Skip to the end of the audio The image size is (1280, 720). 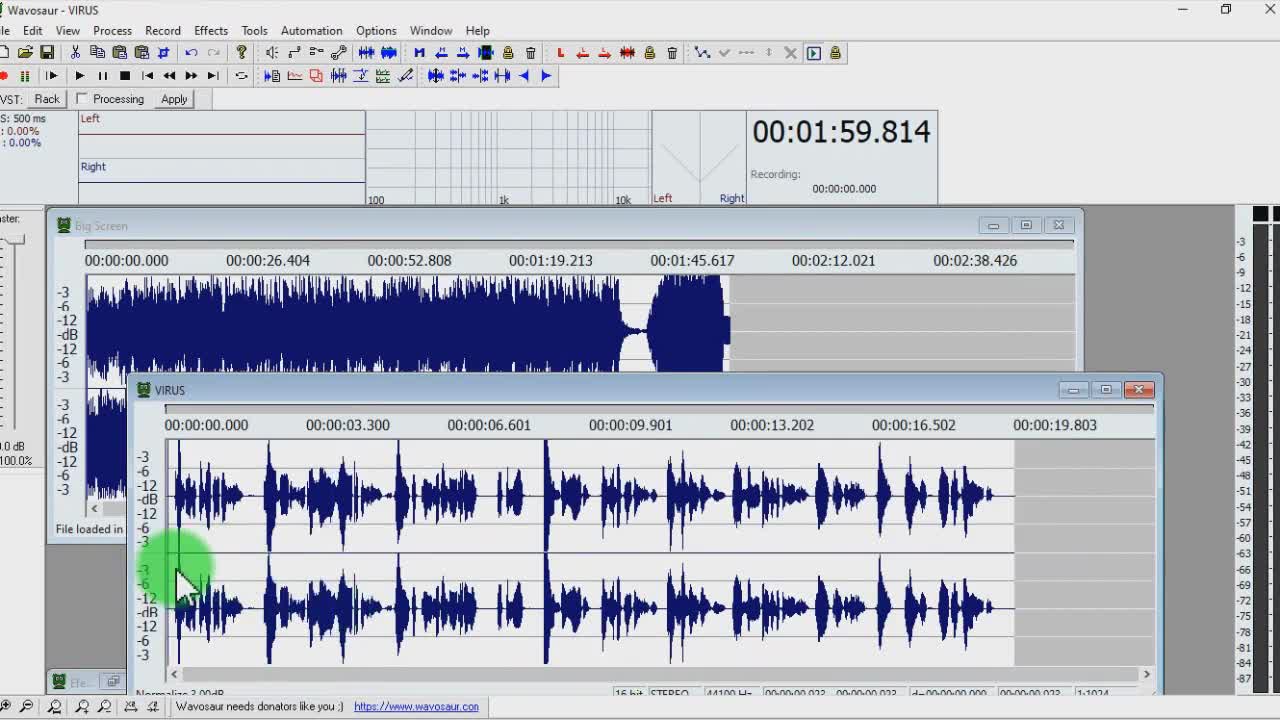pos(213,76)
